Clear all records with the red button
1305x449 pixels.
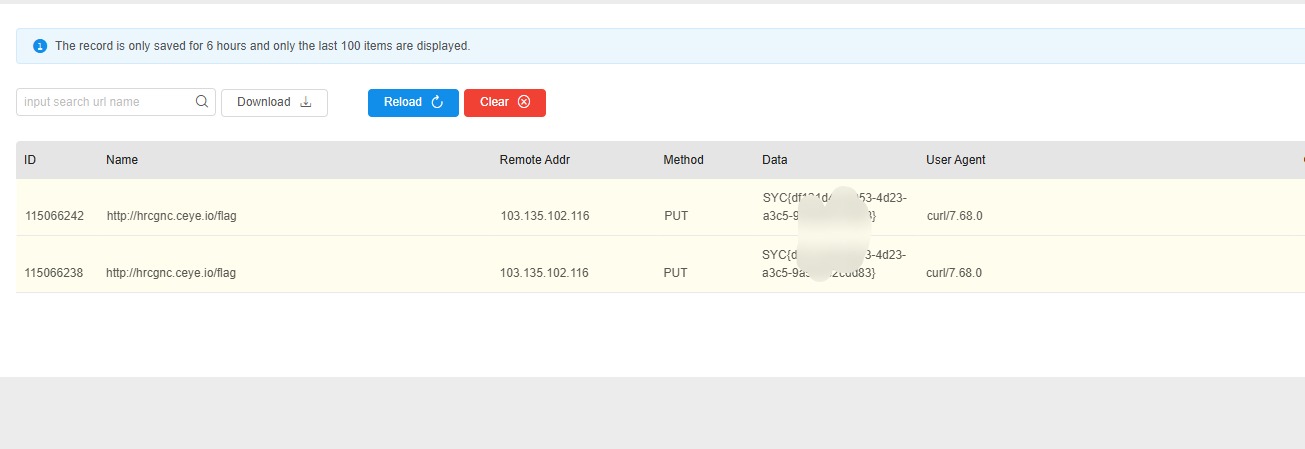(504, 102)
